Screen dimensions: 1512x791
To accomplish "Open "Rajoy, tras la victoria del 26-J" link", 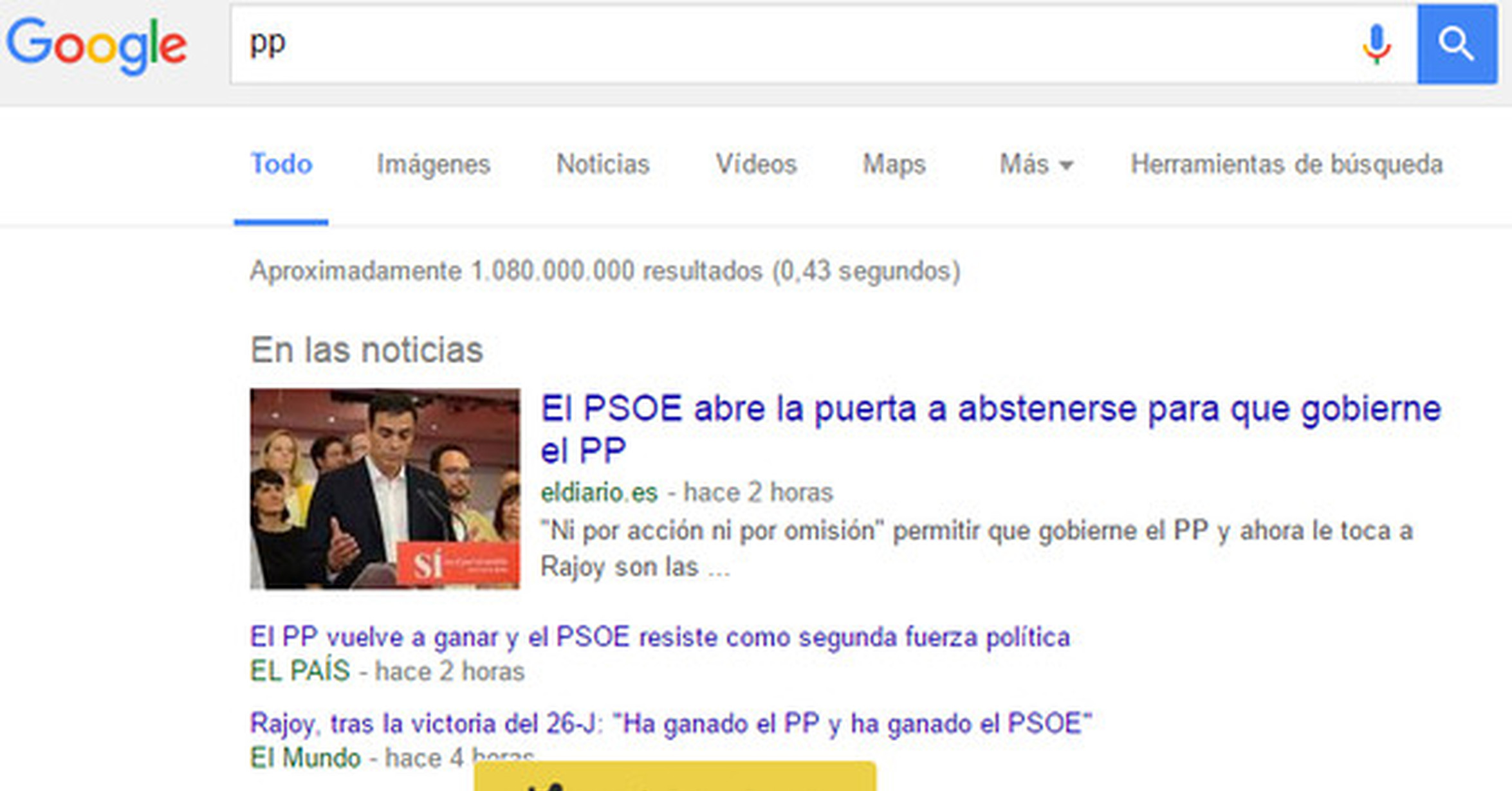I will (x=671, y=724).
